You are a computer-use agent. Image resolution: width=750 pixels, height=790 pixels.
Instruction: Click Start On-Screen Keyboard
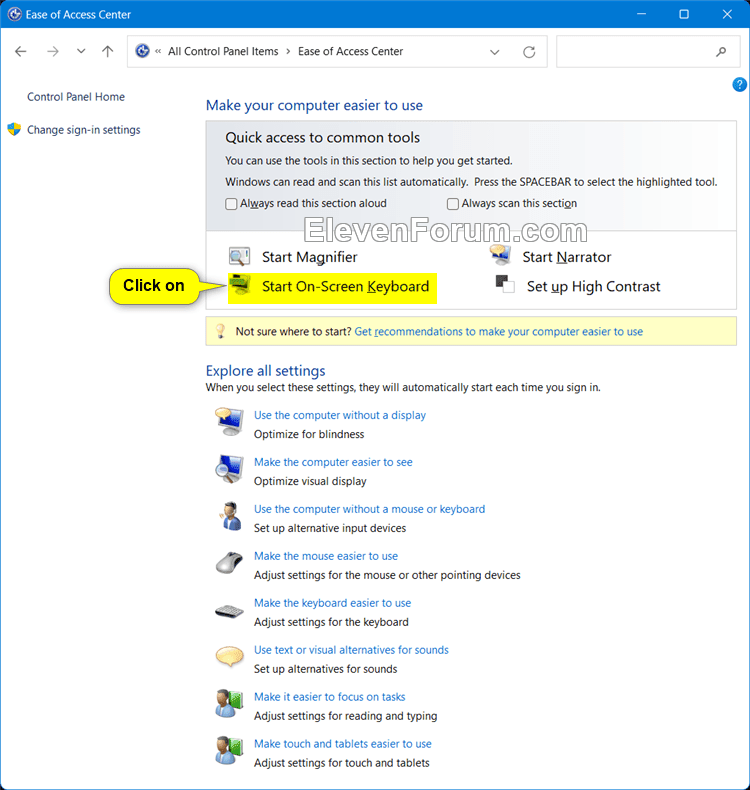click(x=346, y=286)
